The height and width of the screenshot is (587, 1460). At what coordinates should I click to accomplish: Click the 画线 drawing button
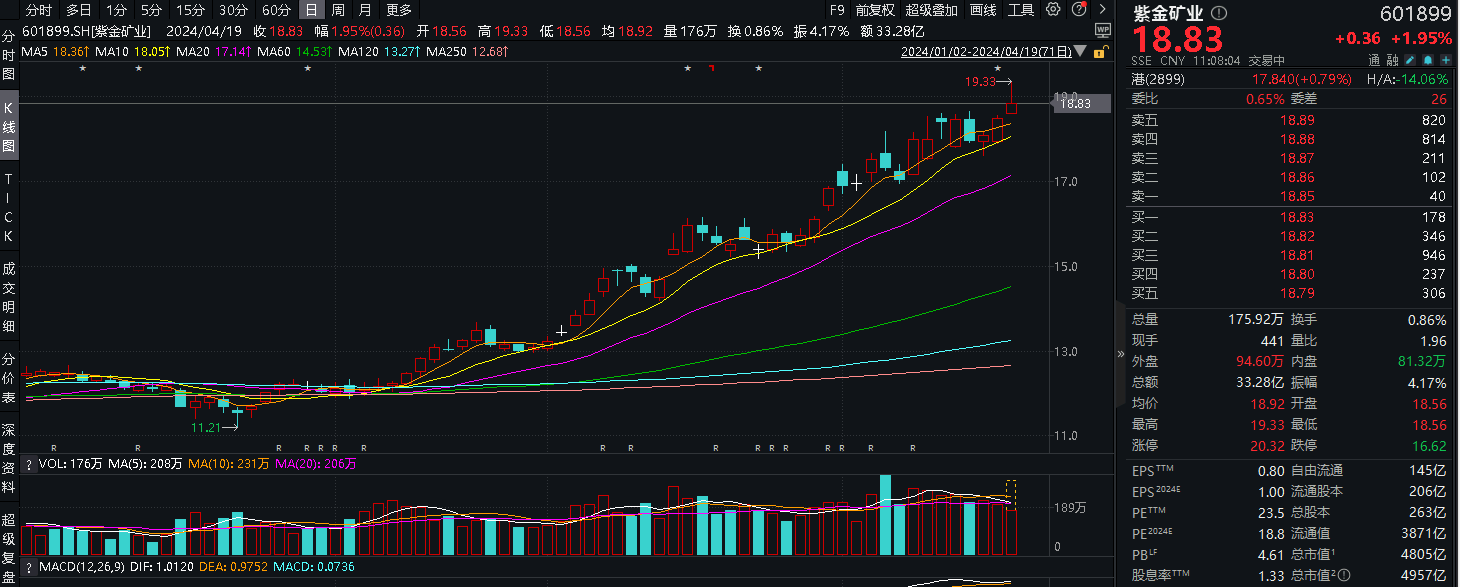[984, 10]
